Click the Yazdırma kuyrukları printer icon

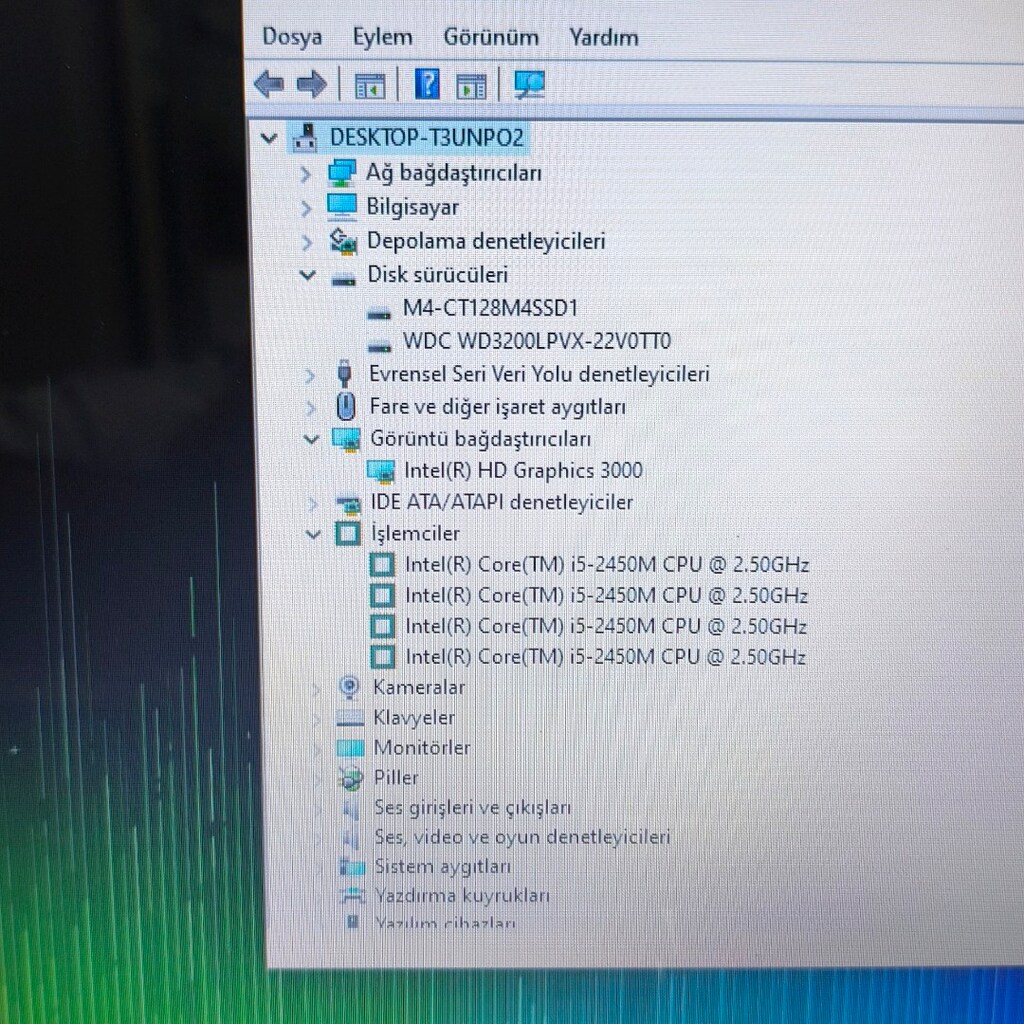(x=353, y=895)
